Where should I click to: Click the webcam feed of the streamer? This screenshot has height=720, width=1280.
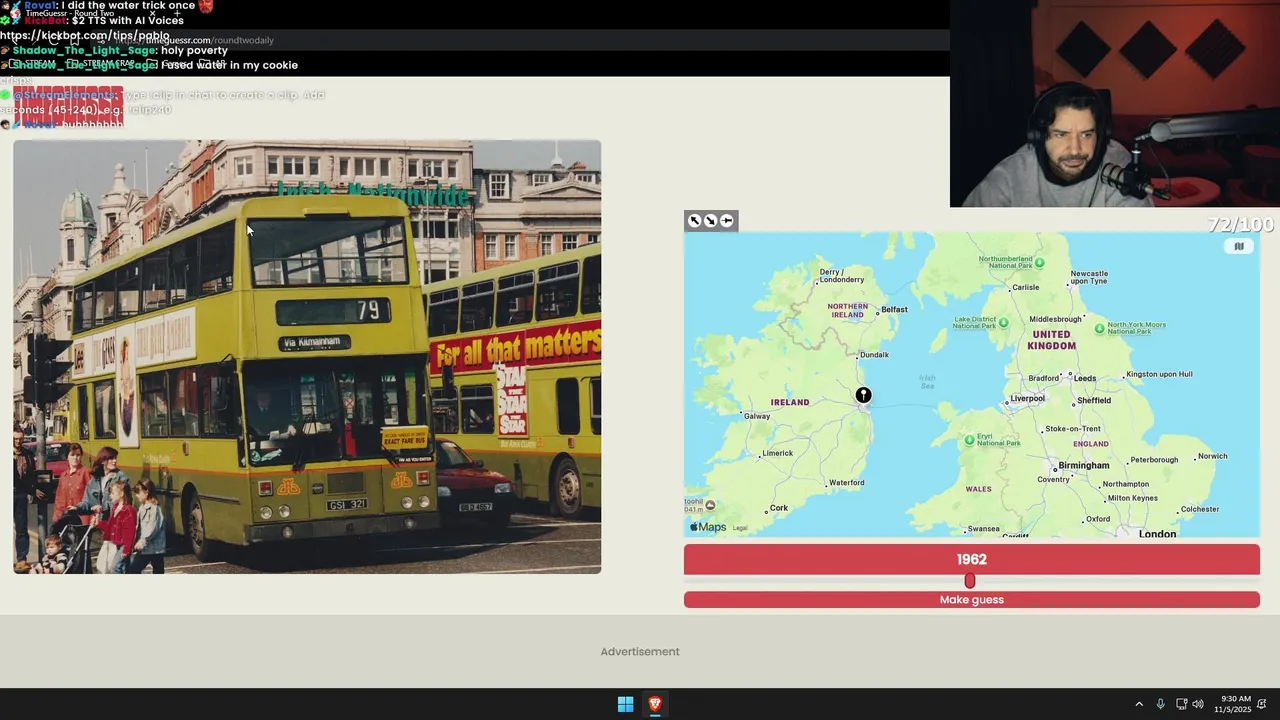(1115, 103)
